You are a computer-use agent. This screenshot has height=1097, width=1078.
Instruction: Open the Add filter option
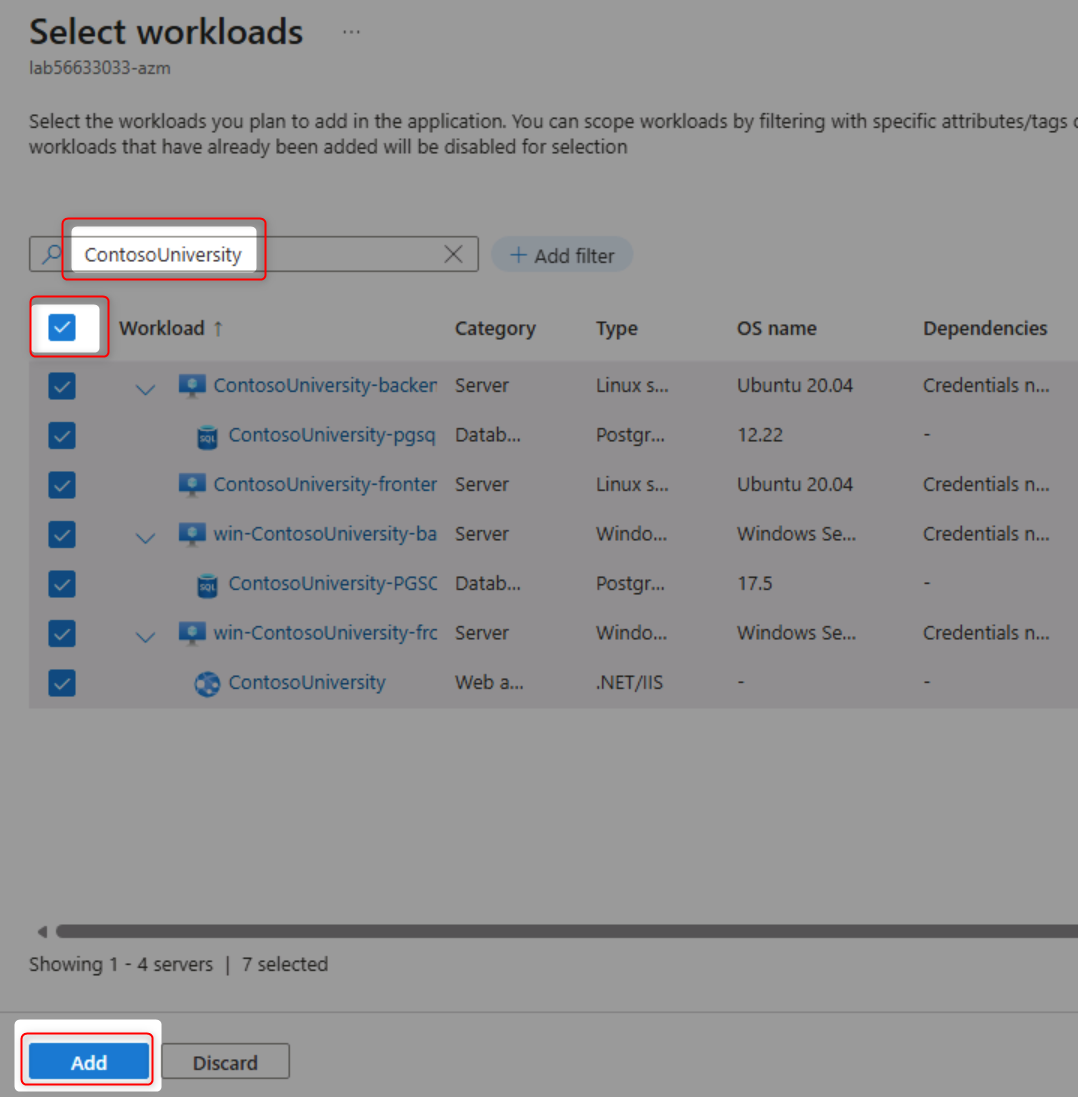click(562, 255)
